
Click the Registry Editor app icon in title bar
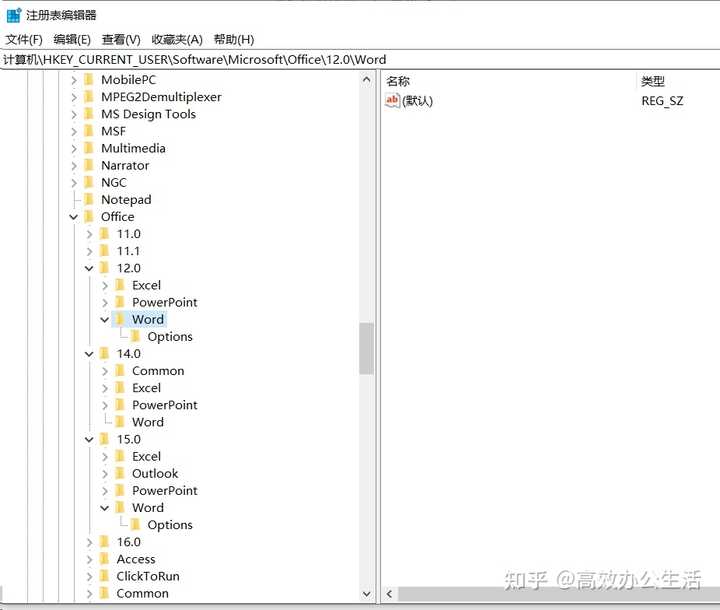[x=14, y=15]
